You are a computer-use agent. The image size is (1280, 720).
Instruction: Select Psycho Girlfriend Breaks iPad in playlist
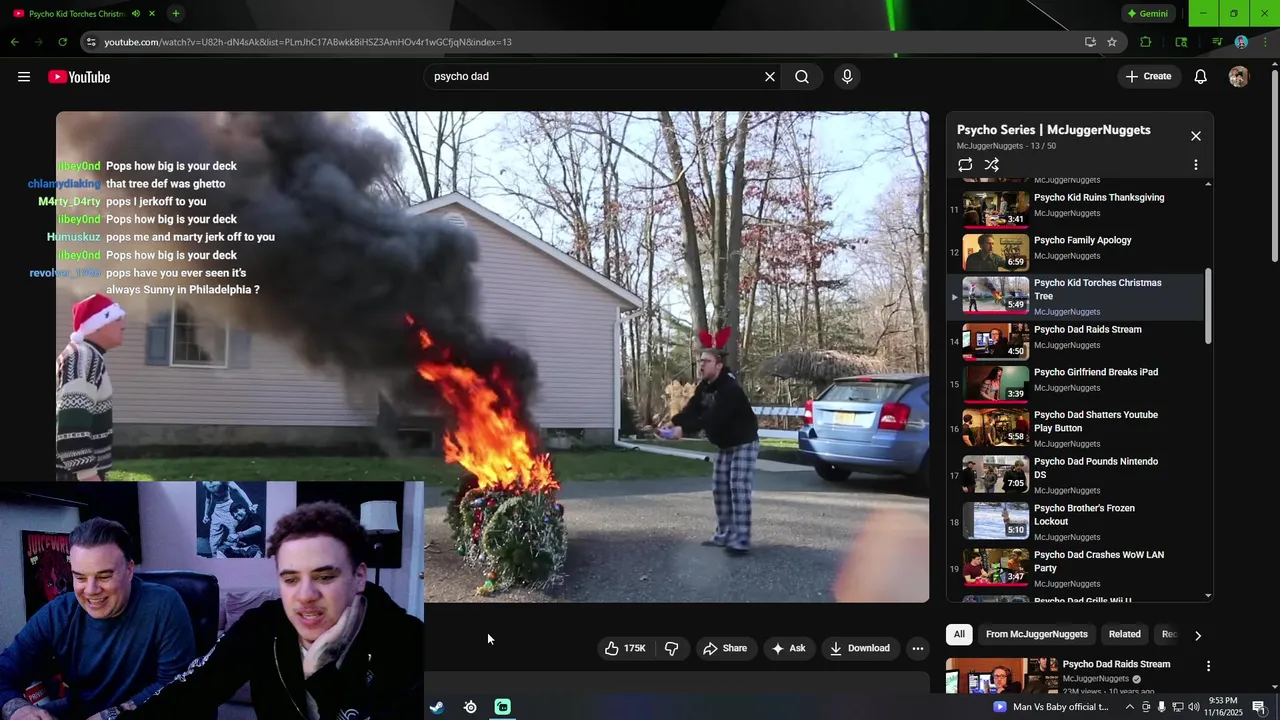[1076, 384]
